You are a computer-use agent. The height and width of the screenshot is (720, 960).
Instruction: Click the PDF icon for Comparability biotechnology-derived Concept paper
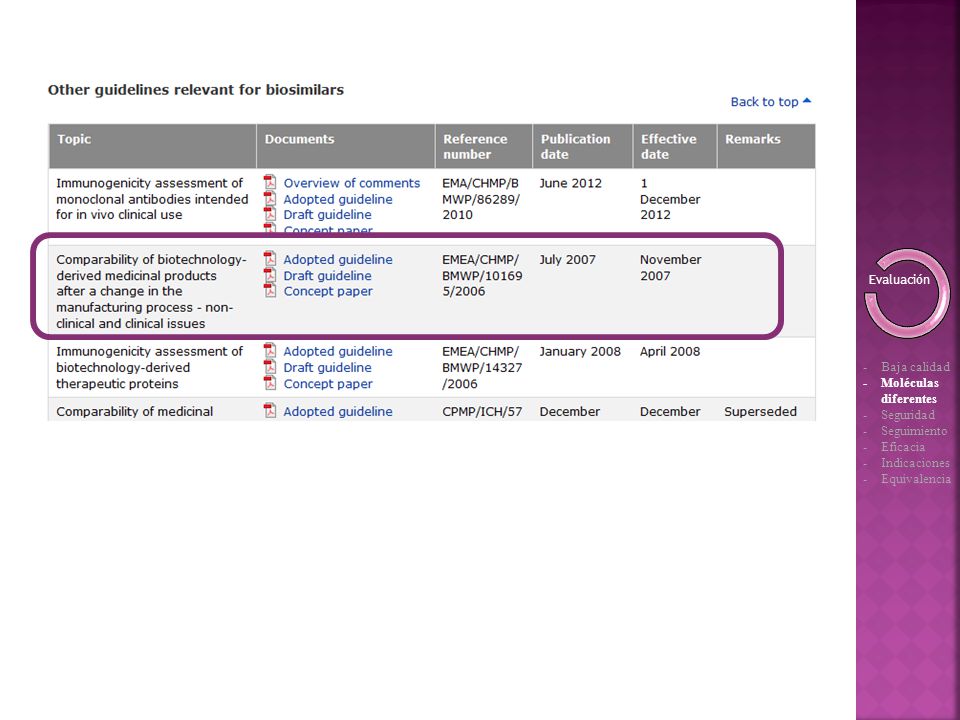point(270,291)
